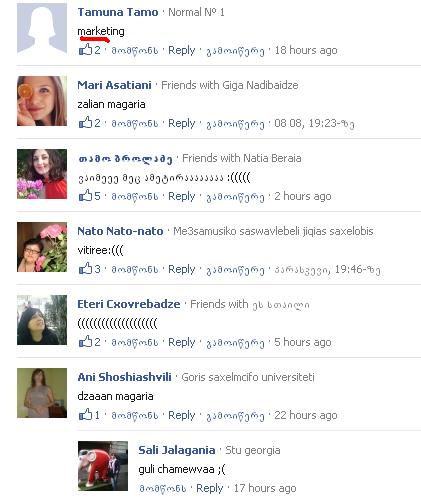Click the thumbs-up icon on Tamuna Tamo's comment

click(x=85, y=50)
